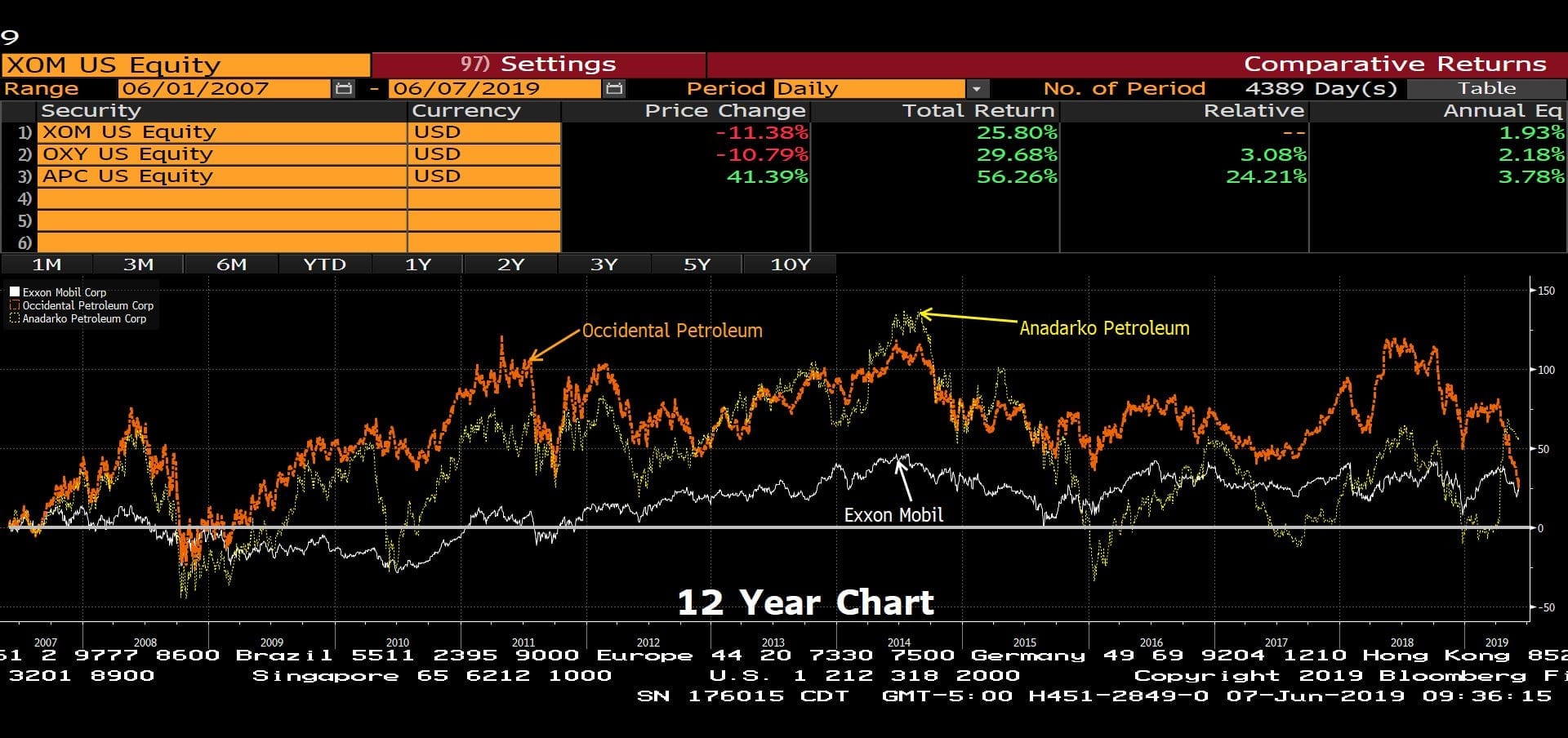Select the 3Y range tab
The width and height of the screenshot is (1568, 738).
click(x=604, y=265)
